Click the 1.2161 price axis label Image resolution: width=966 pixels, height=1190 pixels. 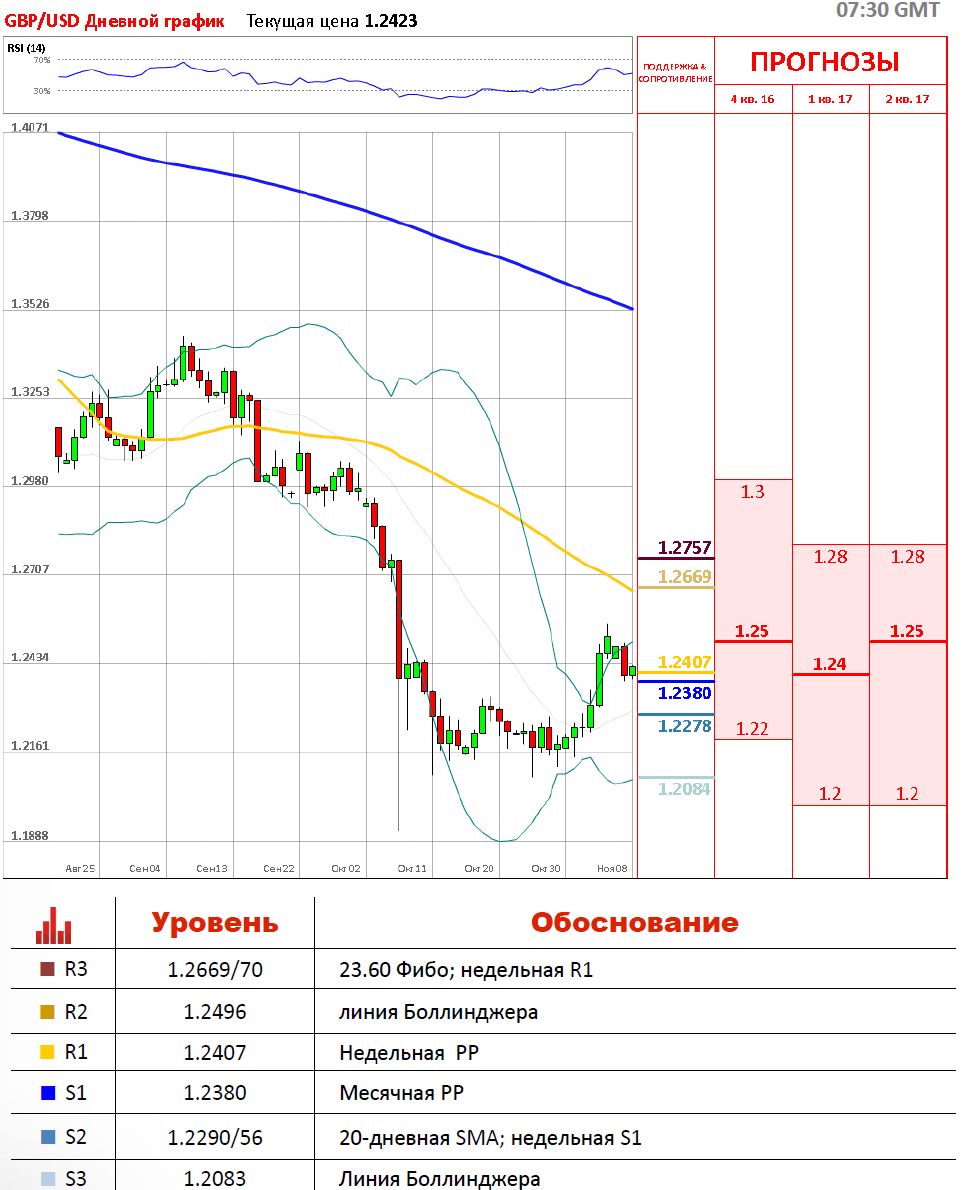tap(30, 746)
